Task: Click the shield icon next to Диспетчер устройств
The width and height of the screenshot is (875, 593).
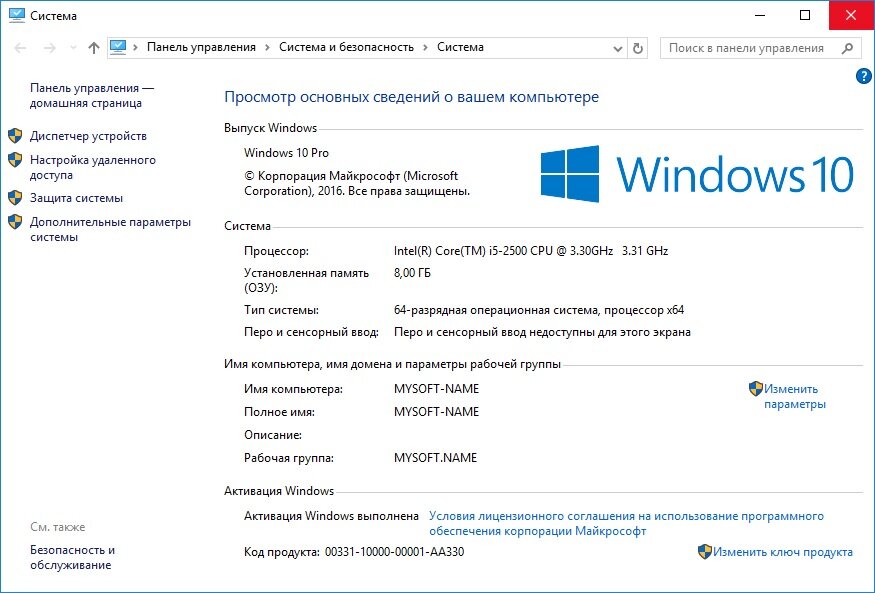Action: click(x=15, y=136)
